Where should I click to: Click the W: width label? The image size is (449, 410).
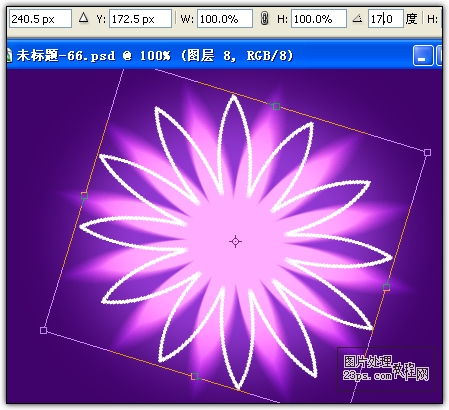click(x=187, y=19)
